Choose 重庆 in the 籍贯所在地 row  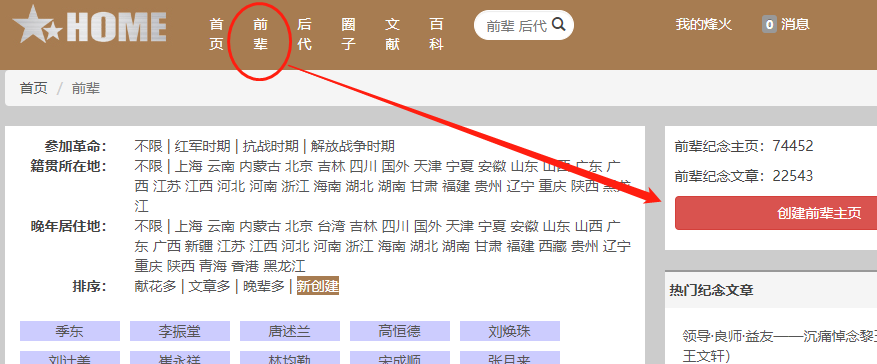[553, 186]
